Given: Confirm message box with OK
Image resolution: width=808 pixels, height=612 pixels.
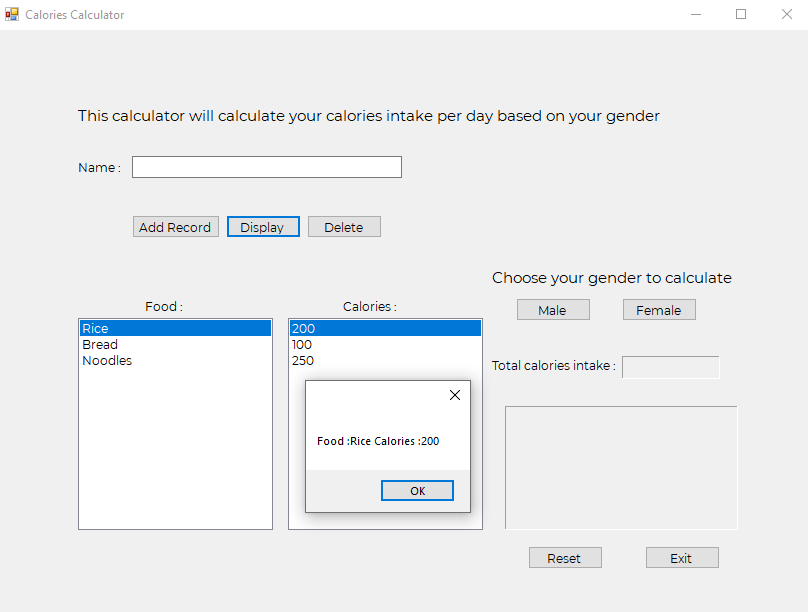Looking at the screenshot, I should [417, 490].
